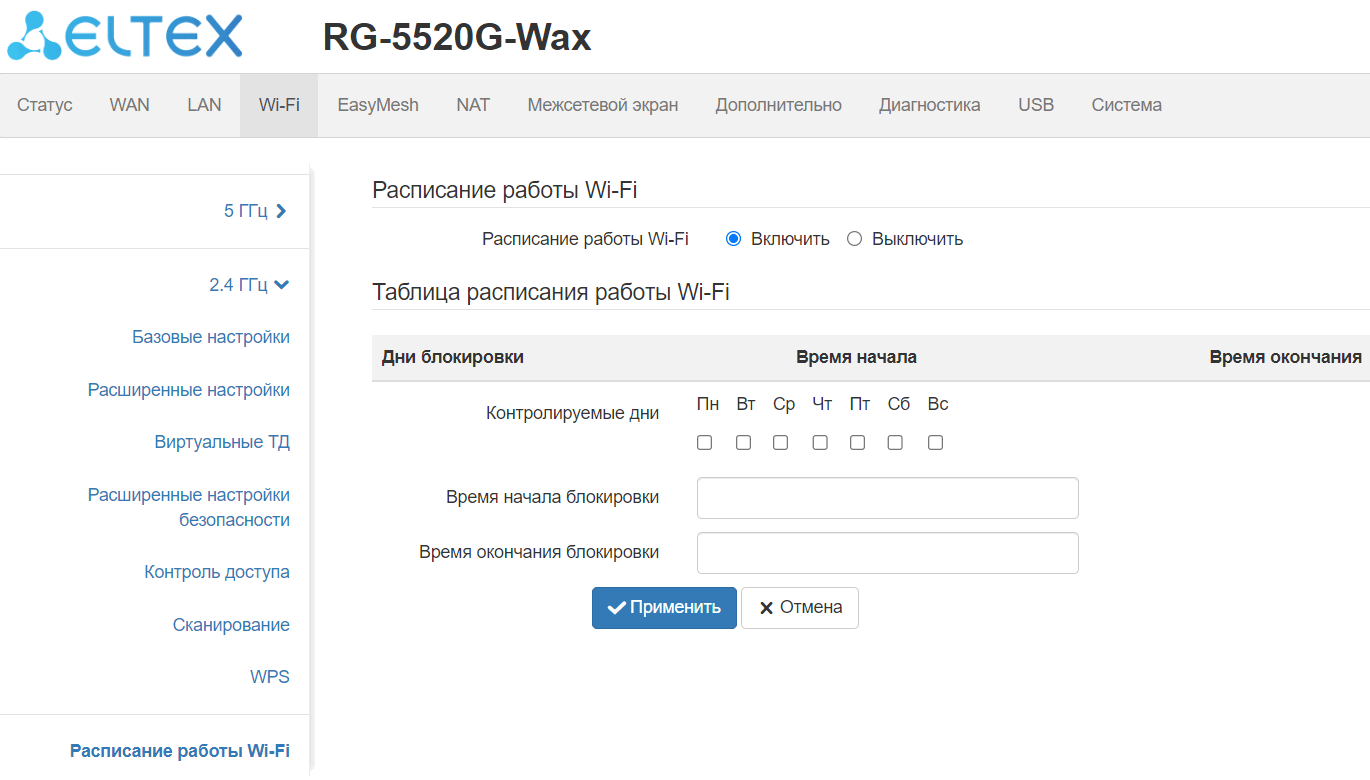Enable the Сб day checkbox
The image size is (1370, 780).
coord(895,442)
